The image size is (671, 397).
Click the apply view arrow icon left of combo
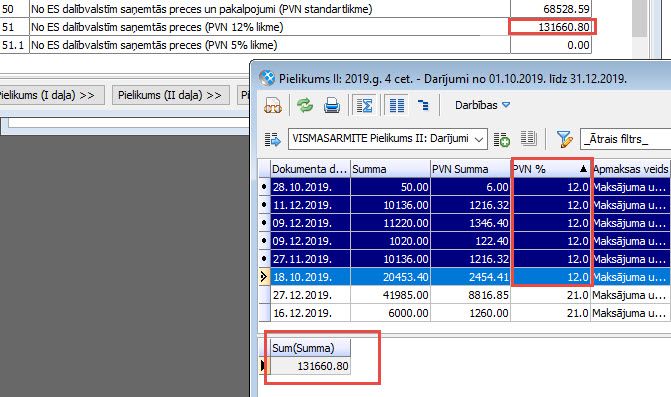point(273,139)
